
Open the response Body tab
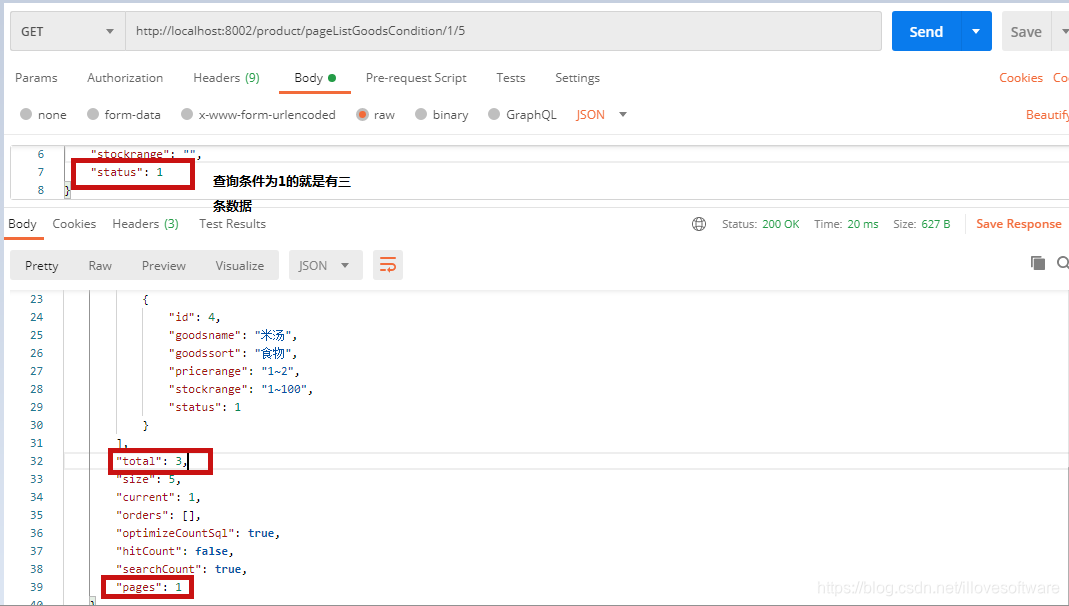tap(22, 224)
